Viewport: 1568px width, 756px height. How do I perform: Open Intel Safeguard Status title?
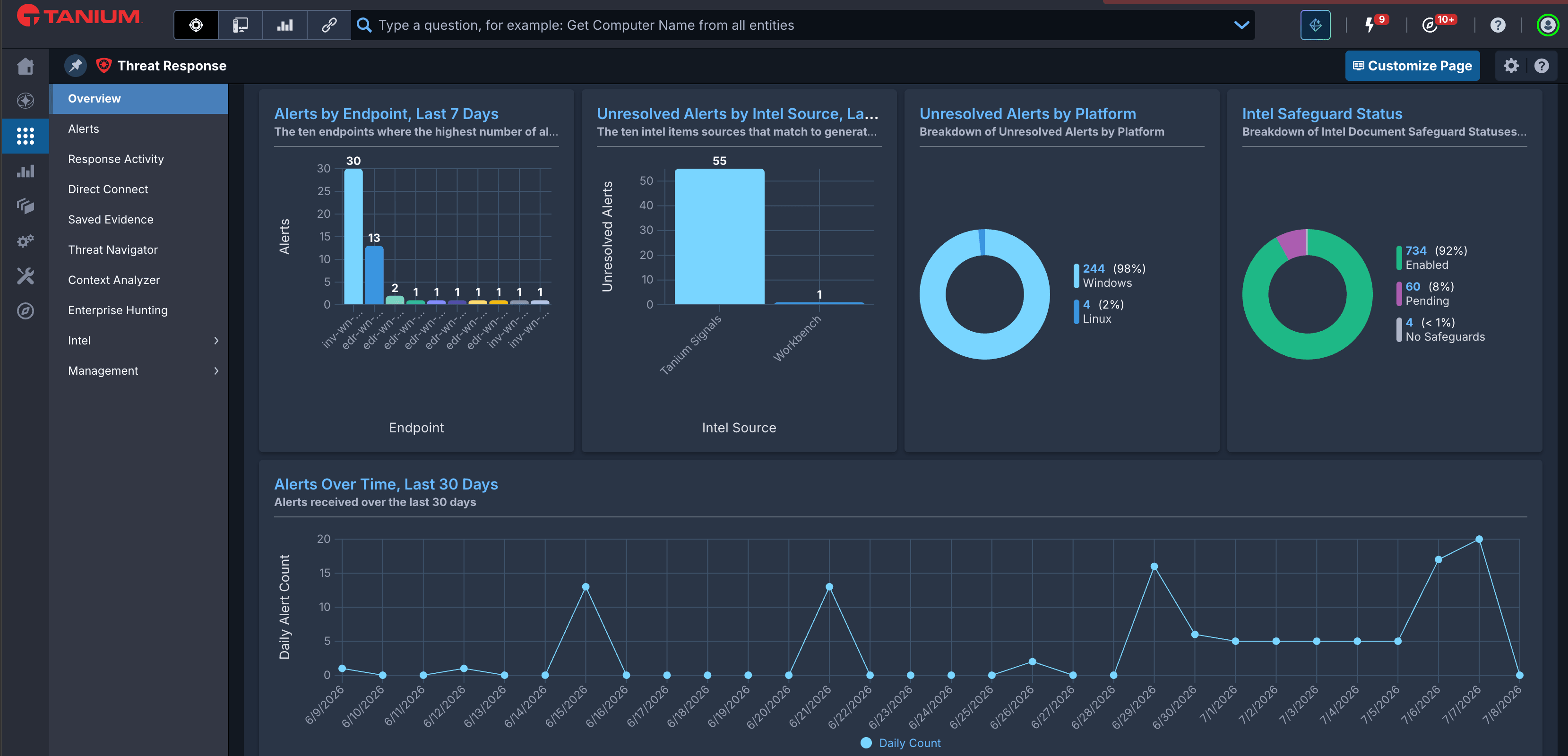point(1321,114)
